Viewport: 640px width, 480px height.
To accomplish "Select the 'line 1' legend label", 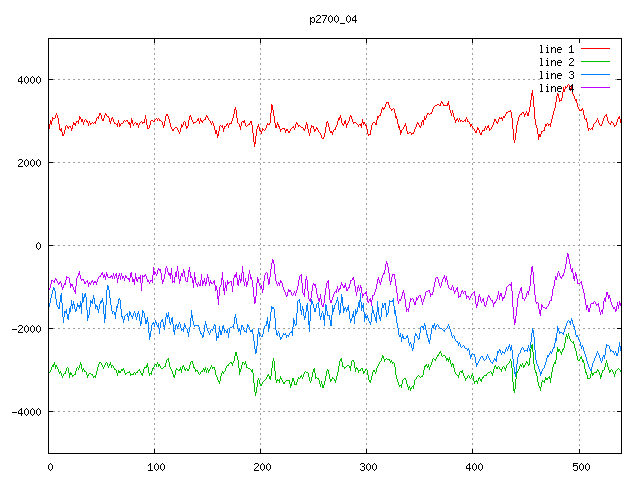I will (x=556, y=49).
